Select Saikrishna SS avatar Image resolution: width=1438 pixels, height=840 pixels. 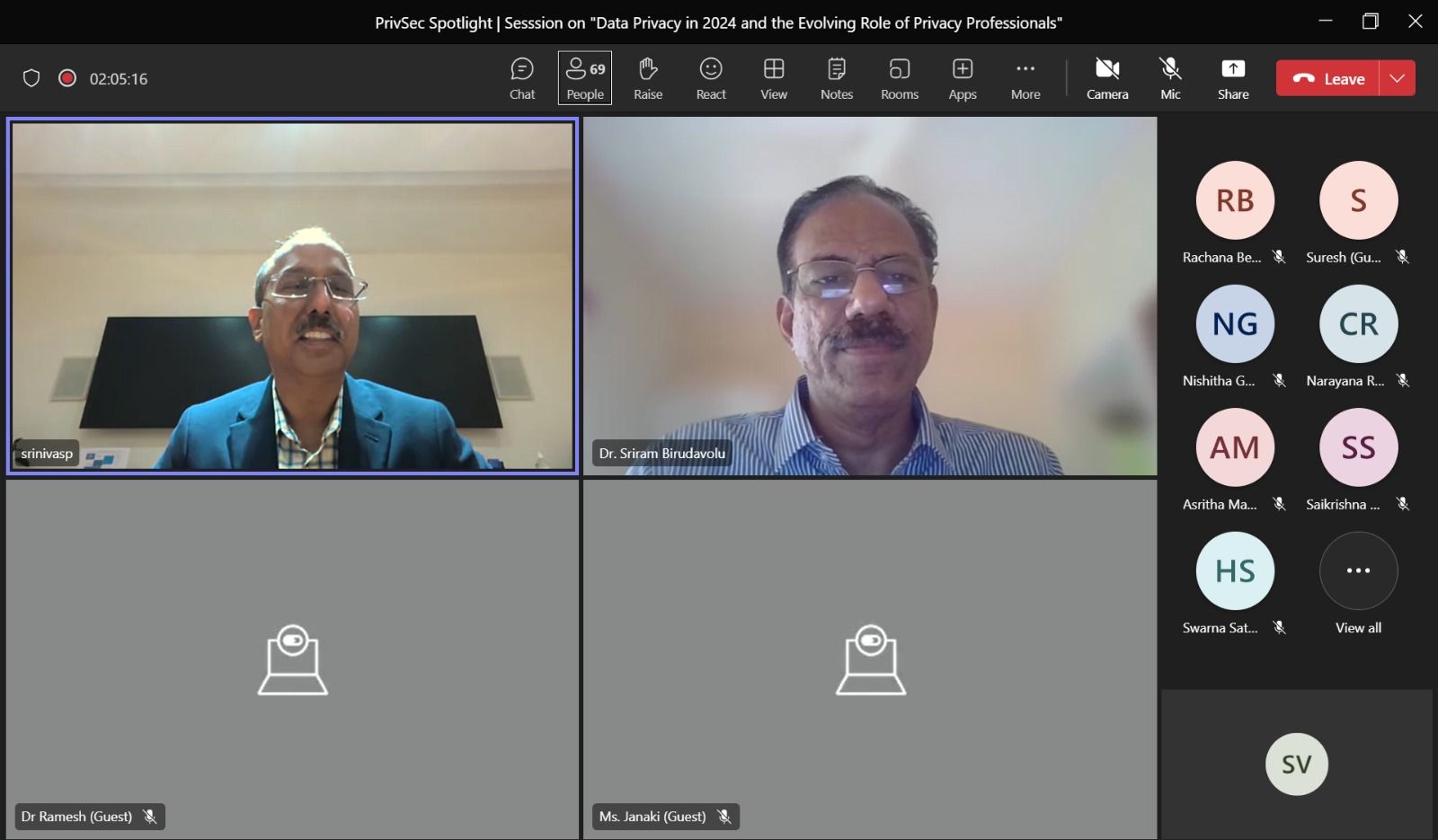pyautogui.click(x=1358, y=447)
